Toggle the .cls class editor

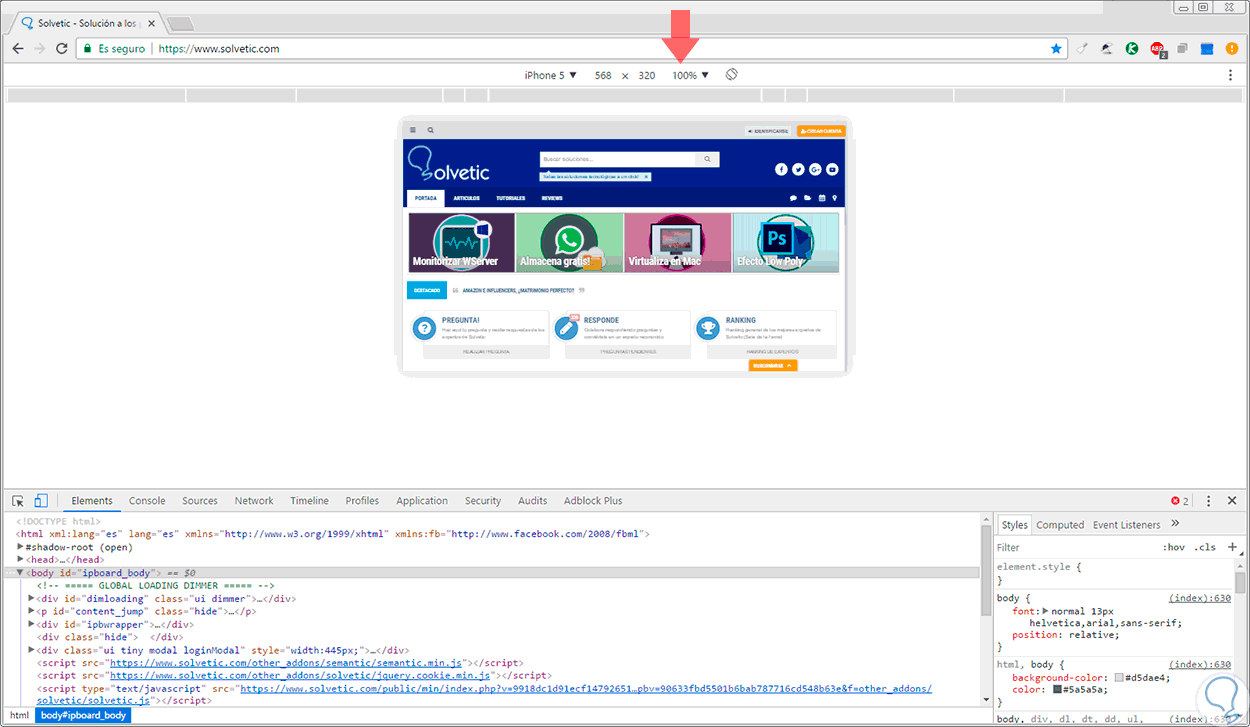click(x=1206, y=547)
